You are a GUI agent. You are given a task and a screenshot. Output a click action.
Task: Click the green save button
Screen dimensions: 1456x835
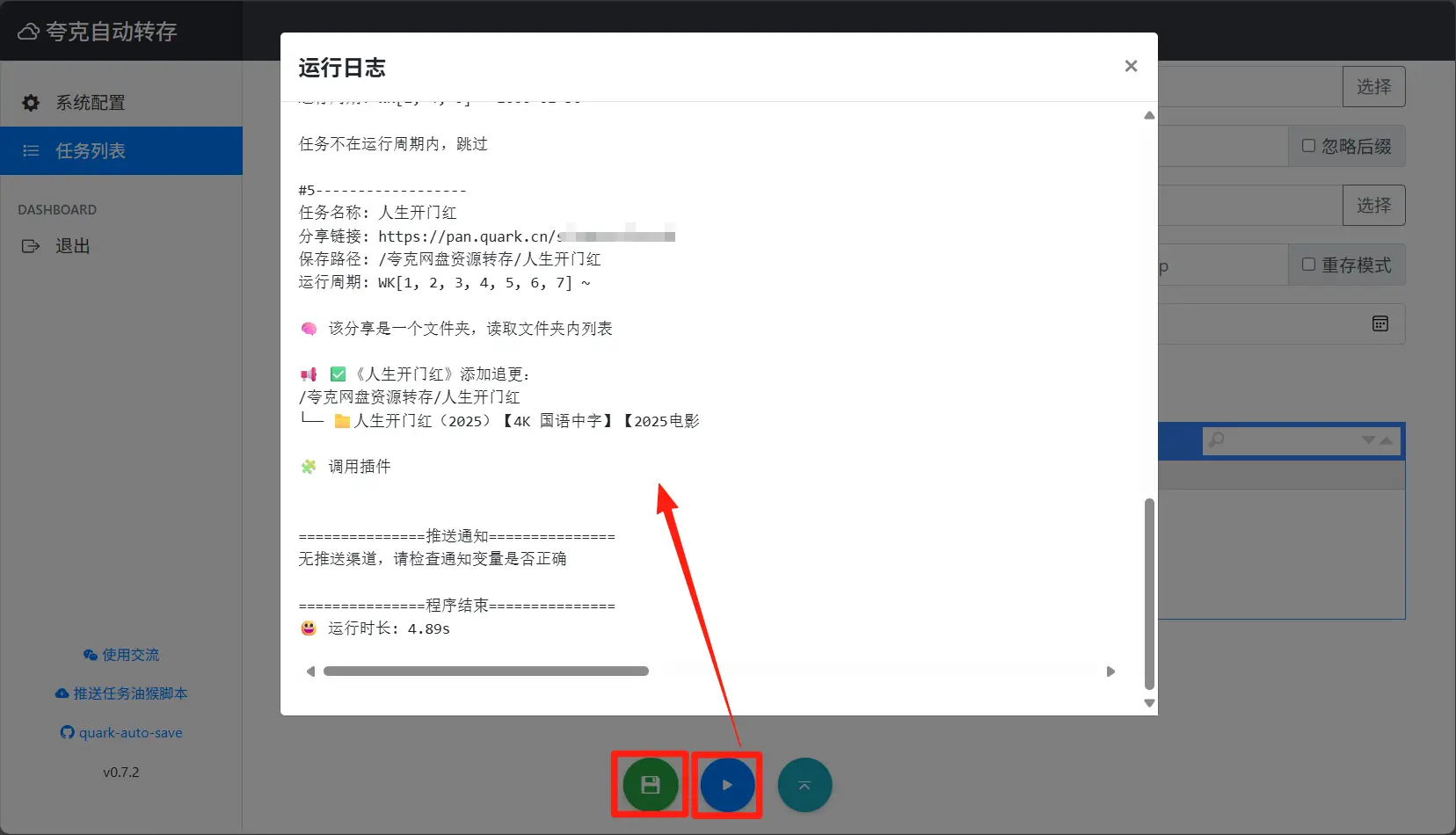pos(650,785)
